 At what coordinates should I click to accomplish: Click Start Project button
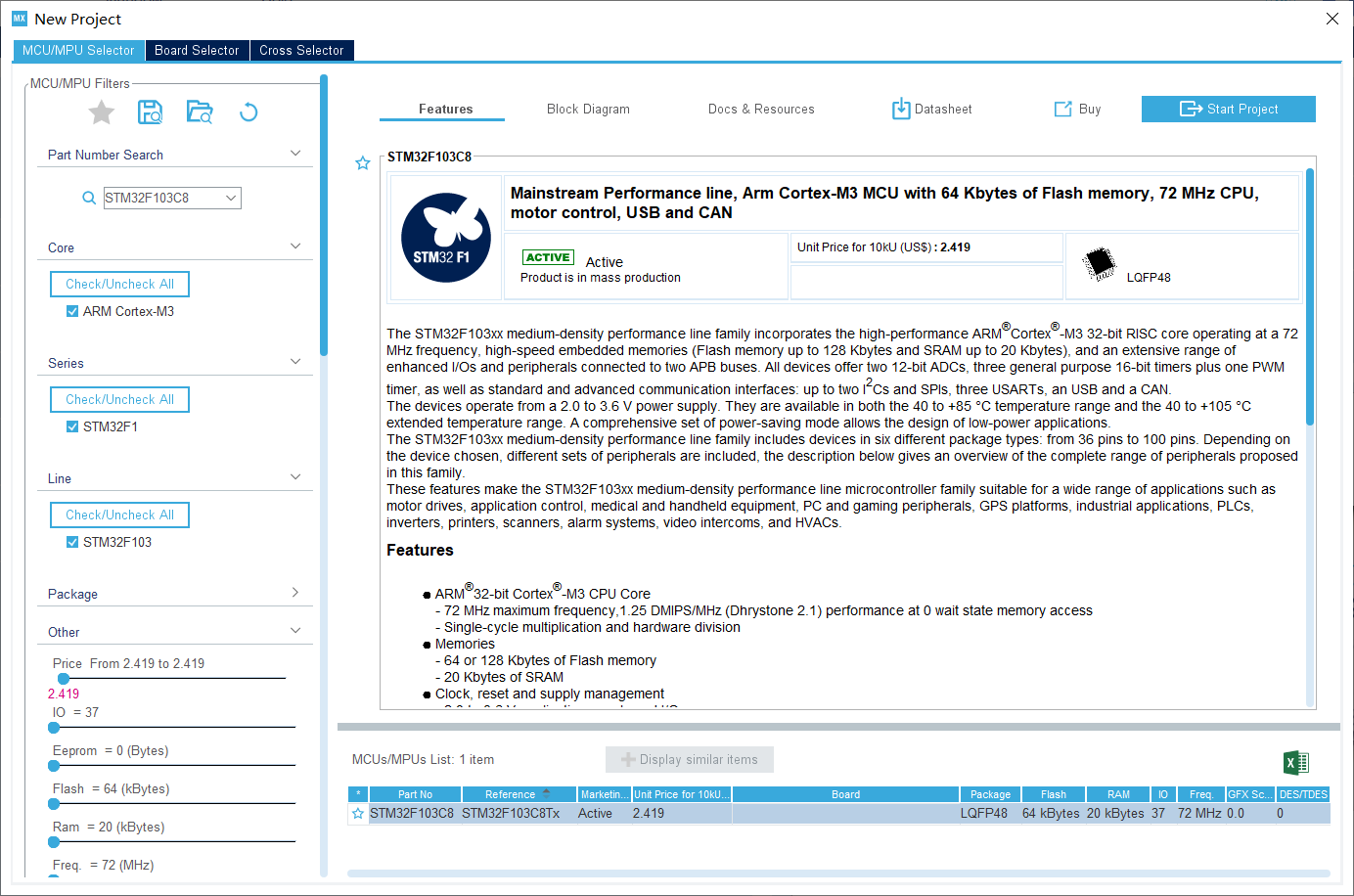click(1229, 110)
